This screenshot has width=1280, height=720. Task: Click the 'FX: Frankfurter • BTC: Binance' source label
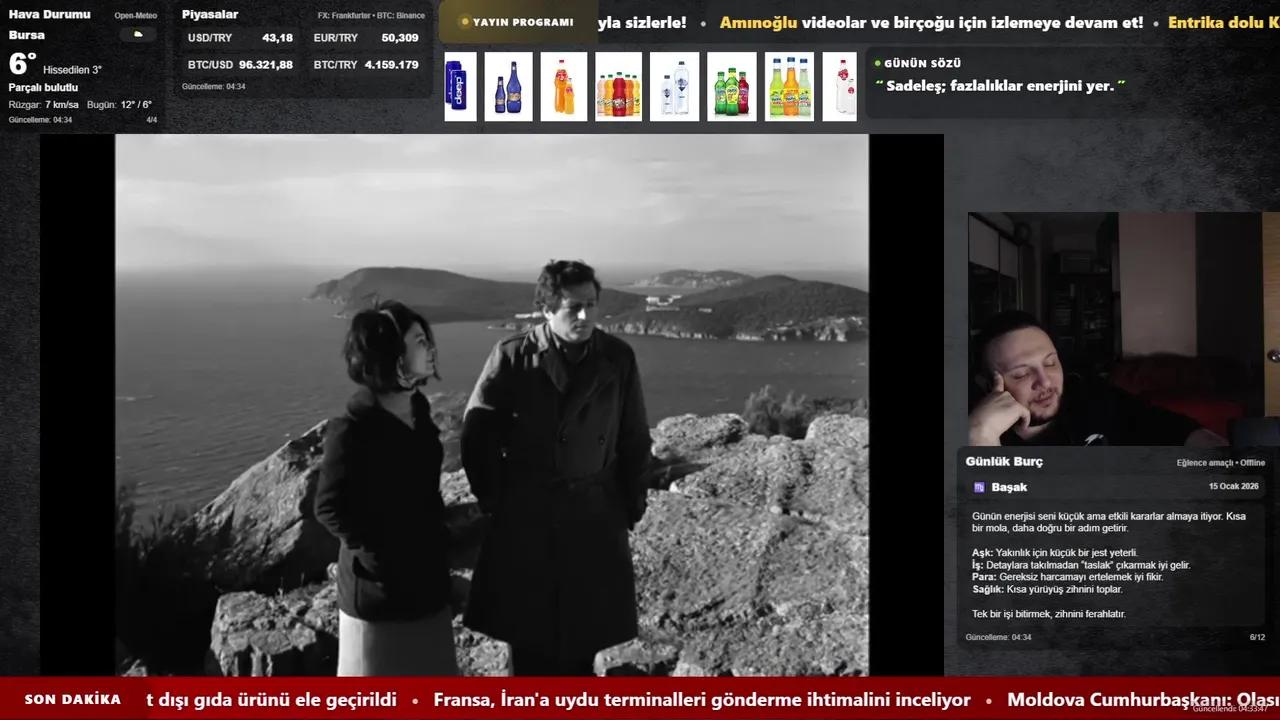click(371, 16)
